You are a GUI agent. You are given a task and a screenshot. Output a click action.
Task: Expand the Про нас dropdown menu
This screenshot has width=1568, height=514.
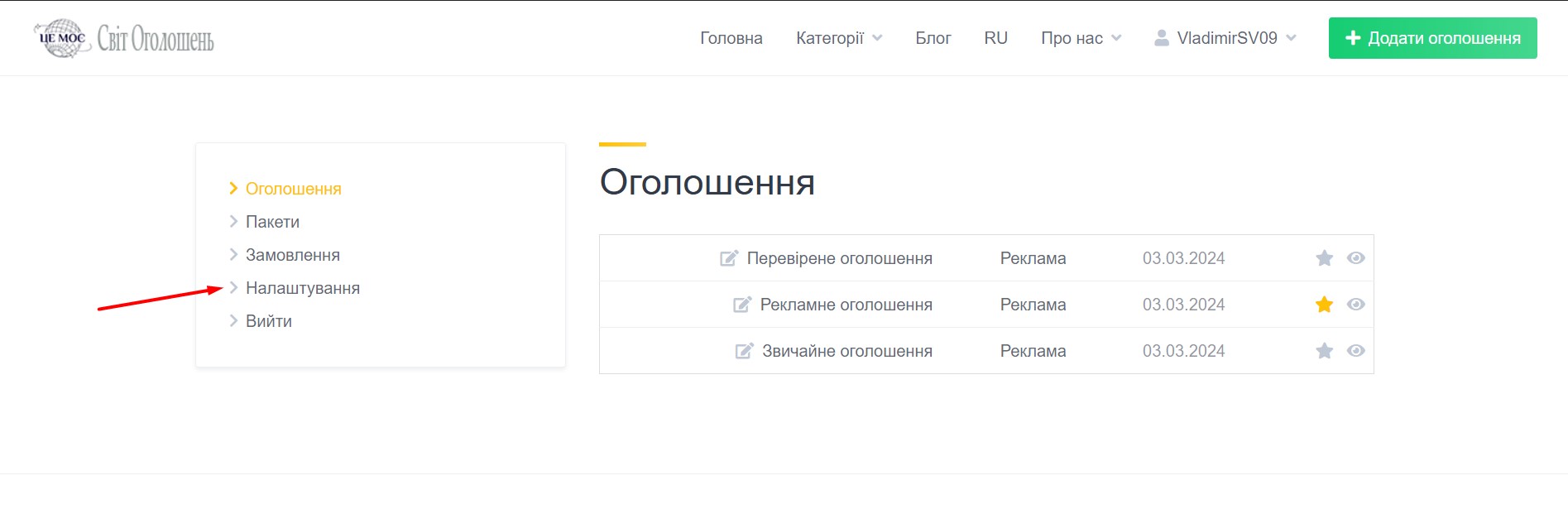point(1081,38)
